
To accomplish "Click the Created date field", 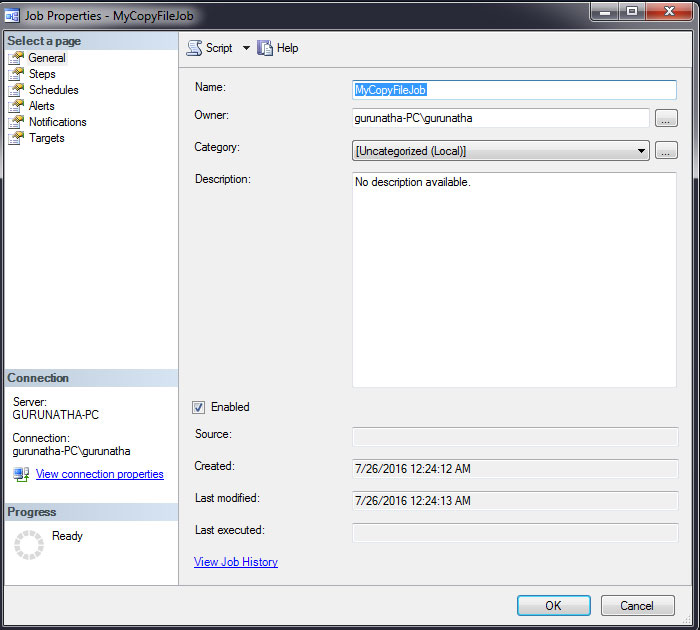I will click(515, 469).
